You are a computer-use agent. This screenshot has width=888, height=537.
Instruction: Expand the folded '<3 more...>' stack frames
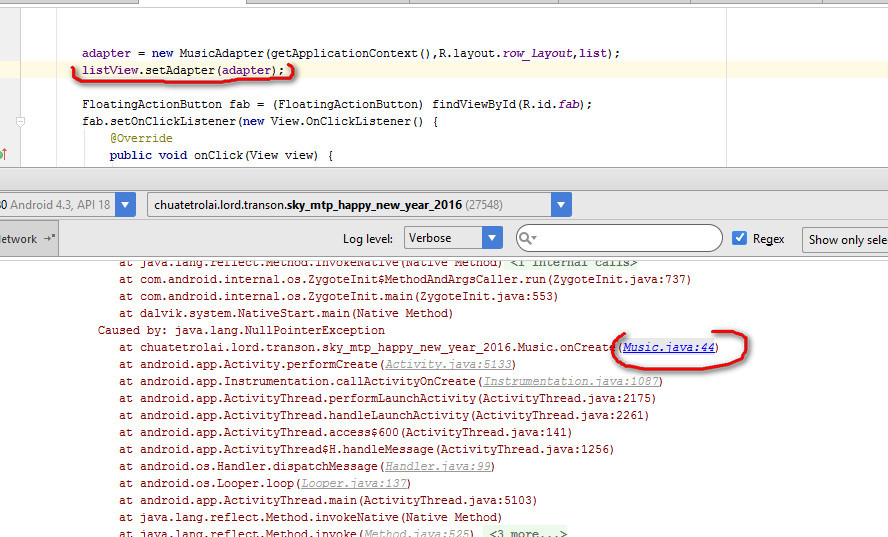pyautogui.click(x=526, y=534)
